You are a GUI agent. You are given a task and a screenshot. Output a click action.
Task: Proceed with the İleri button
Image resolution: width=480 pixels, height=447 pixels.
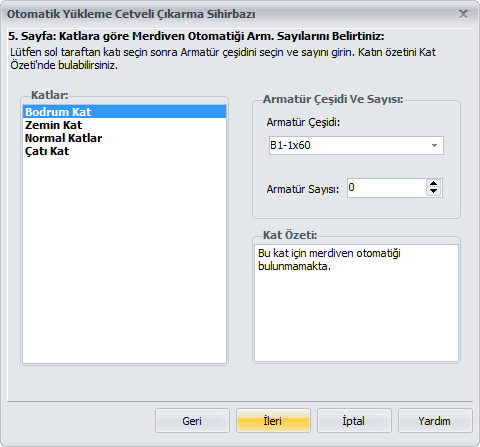coord(273,421)
